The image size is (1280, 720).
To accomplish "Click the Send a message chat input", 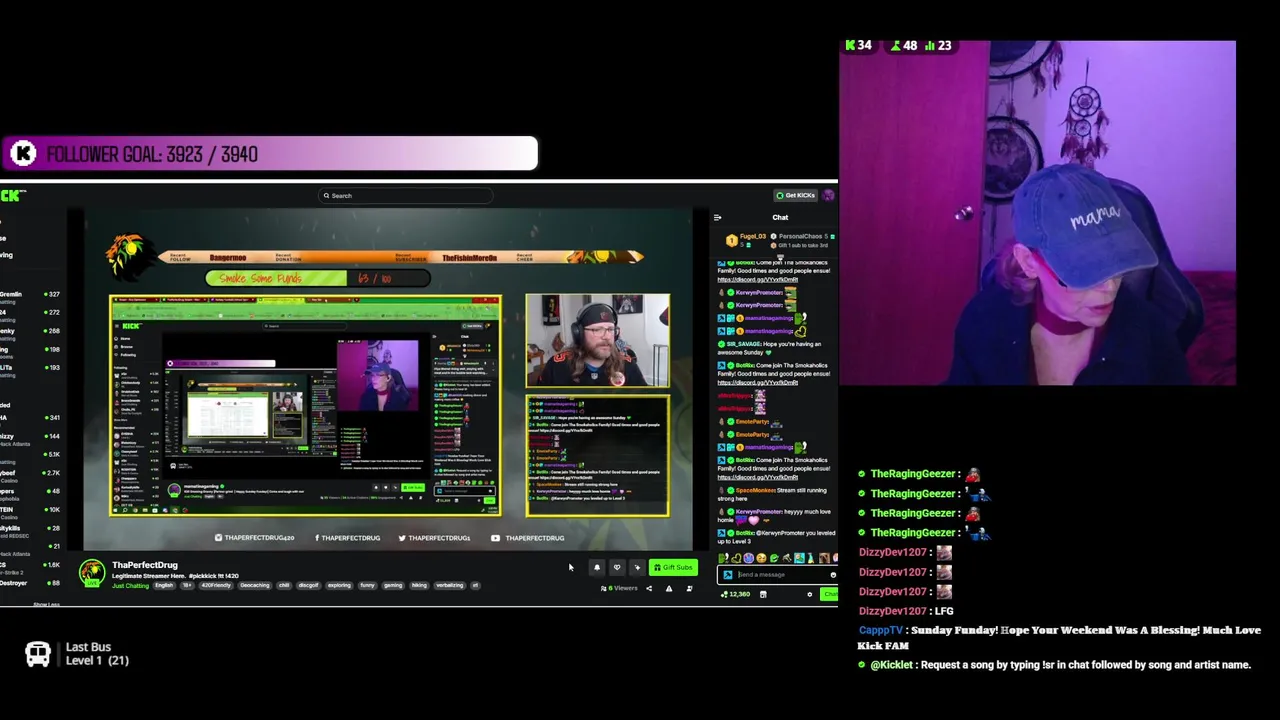I will pyautogui.click(x=776, y=575).
